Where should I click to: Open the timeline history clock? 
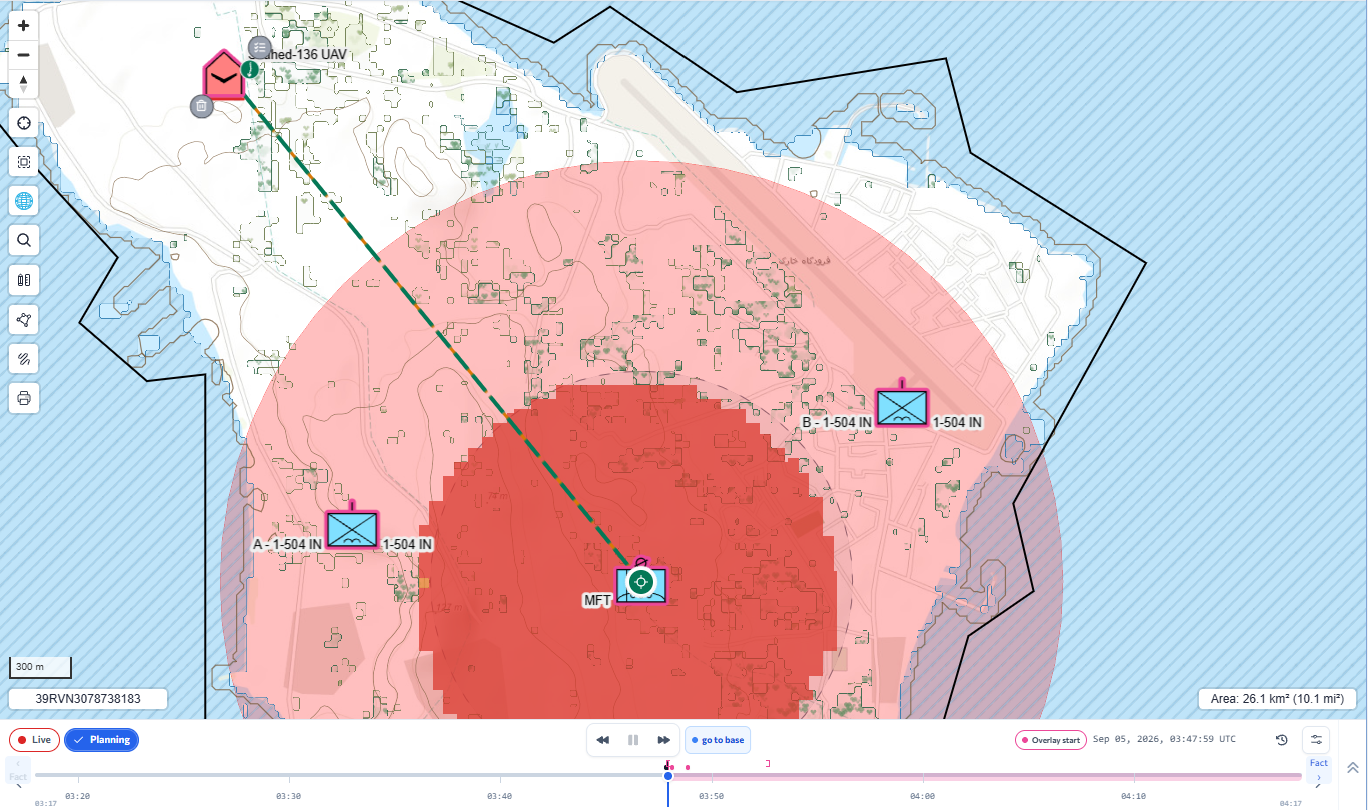(1281, 740)
